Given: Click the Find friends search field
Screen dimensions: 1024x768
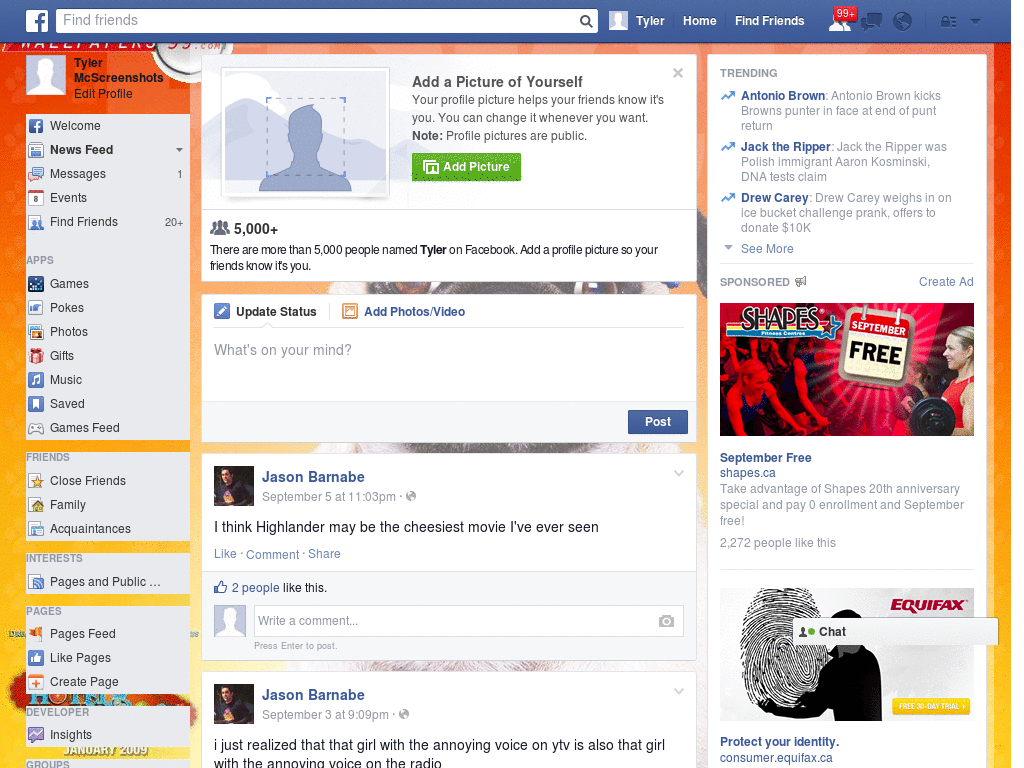Looking at the screenshot, I should pyautogui.click(x=317, y=21).
